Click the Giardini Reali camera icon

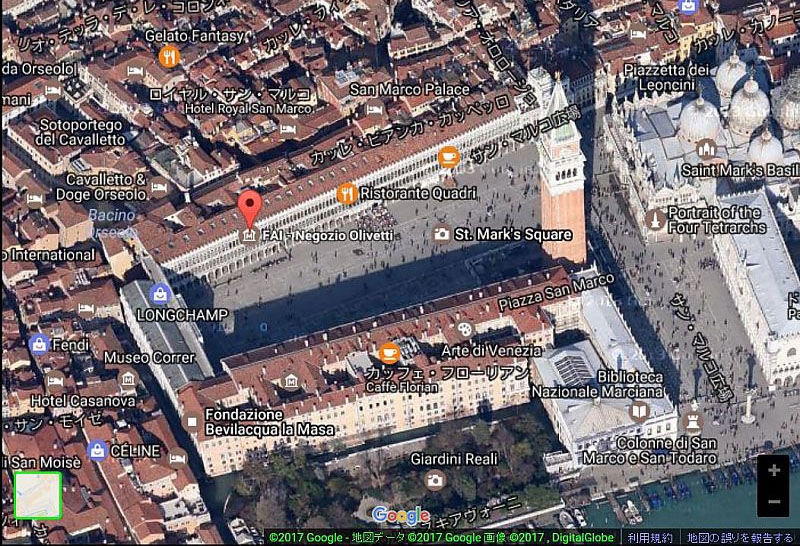point(435,480)
